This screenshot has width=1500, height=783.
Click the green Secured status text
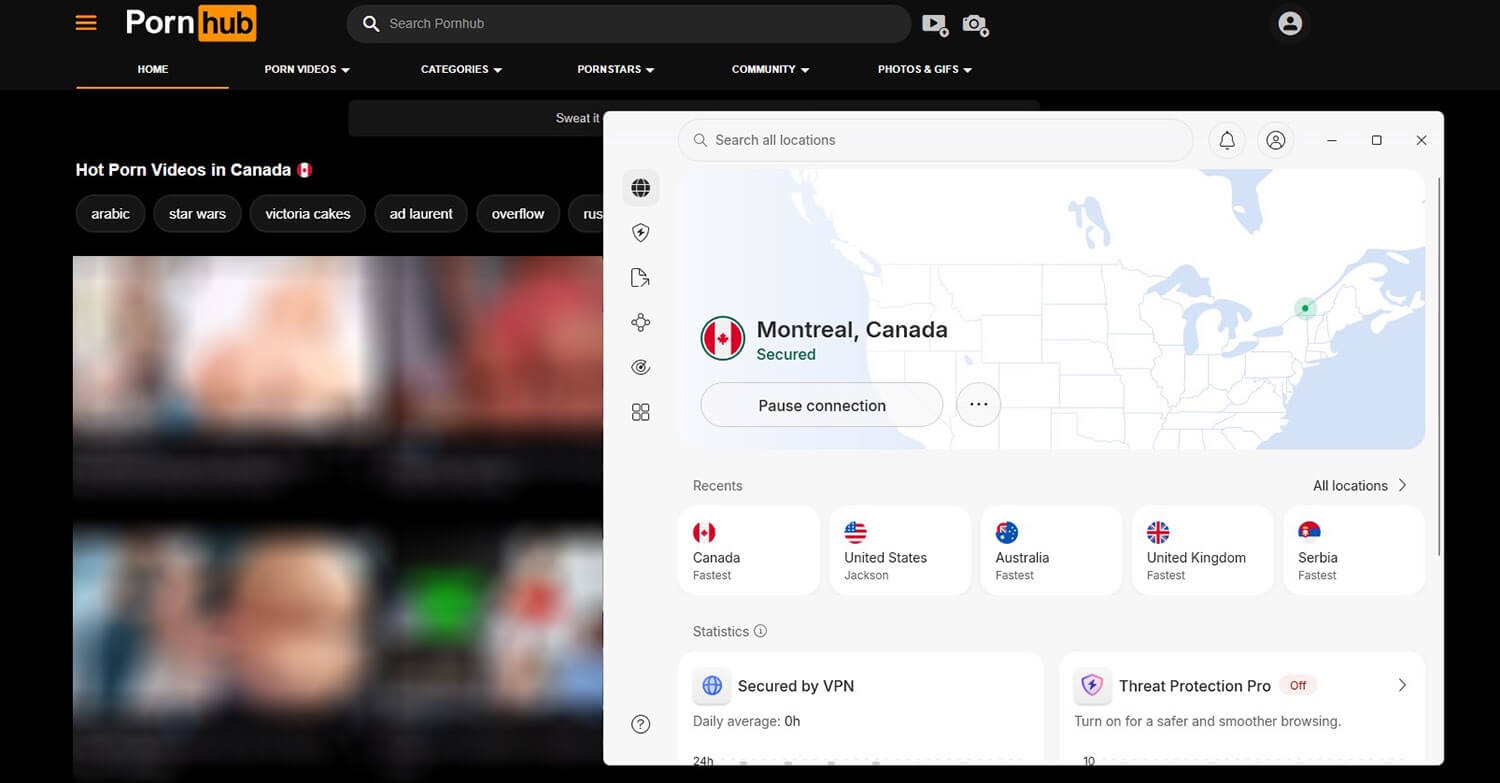point(786,354)
